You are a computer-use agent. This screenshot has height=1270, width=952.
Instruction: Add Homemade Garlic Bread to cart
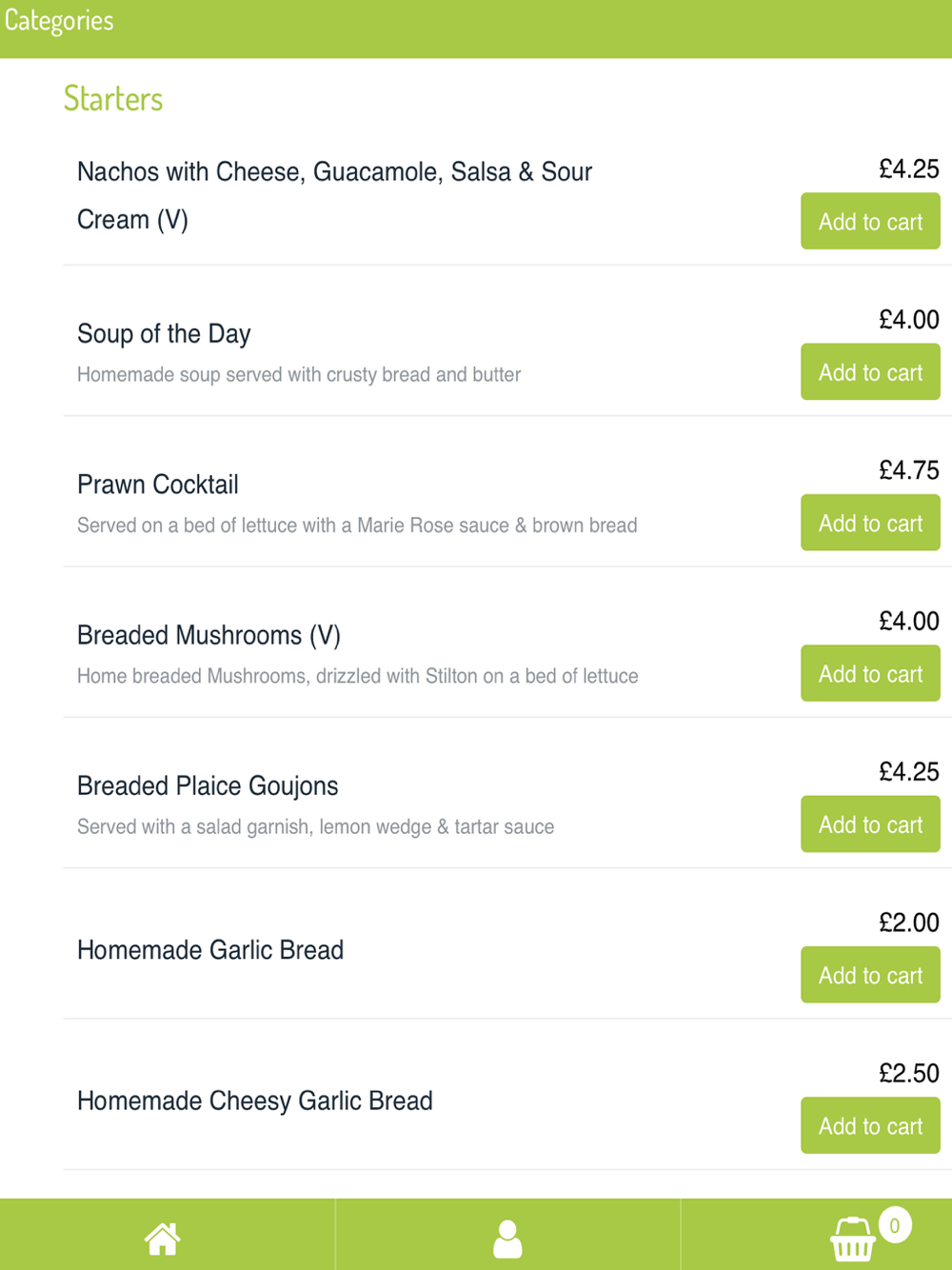click(870, 975)
